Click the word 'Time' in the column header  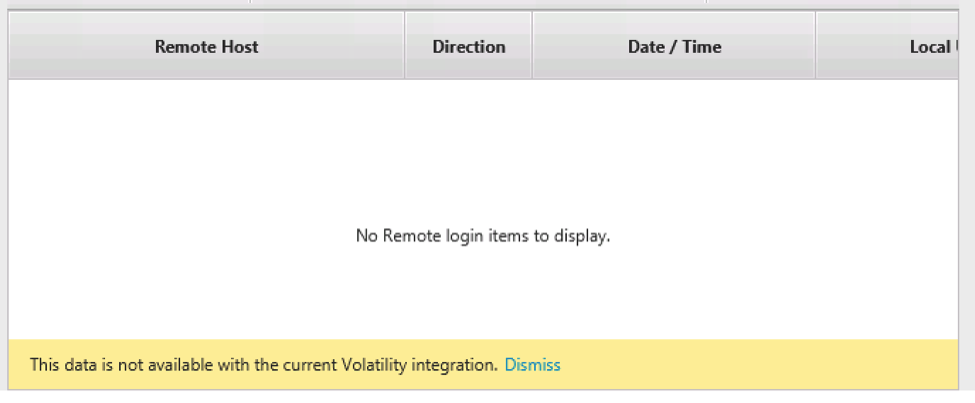coord(702,47)
